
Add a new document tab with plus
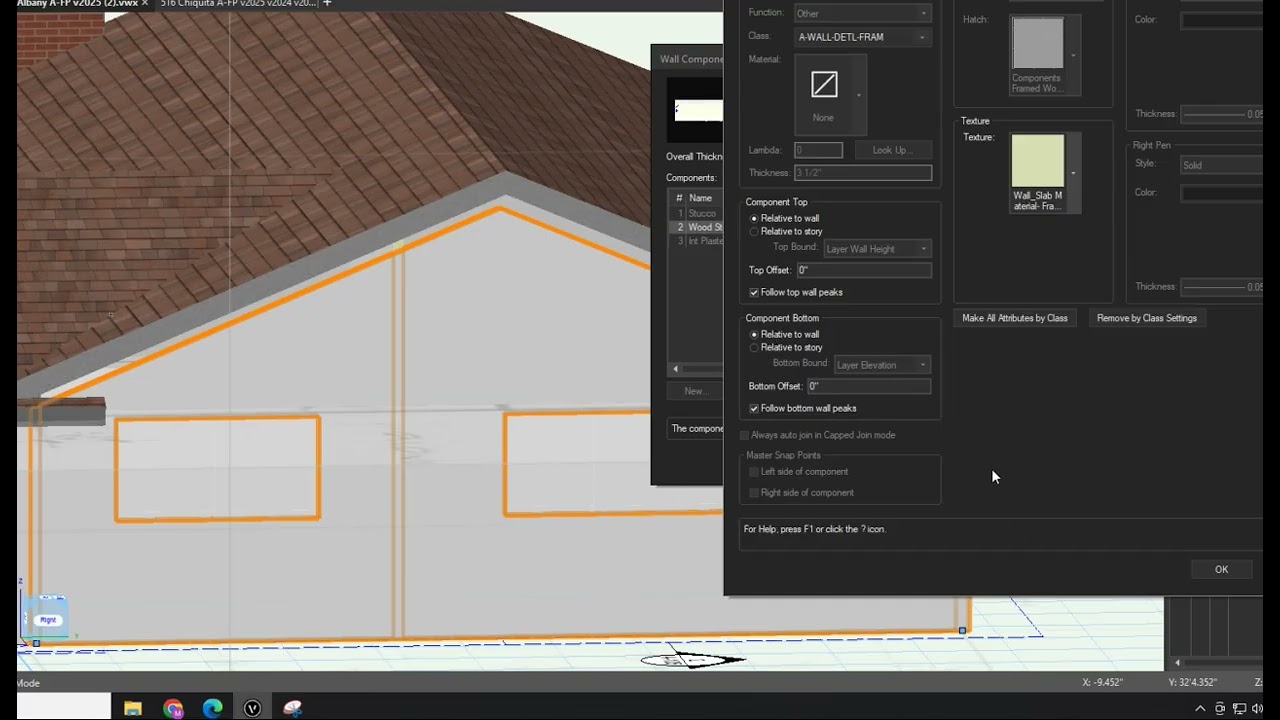[326, 4]
